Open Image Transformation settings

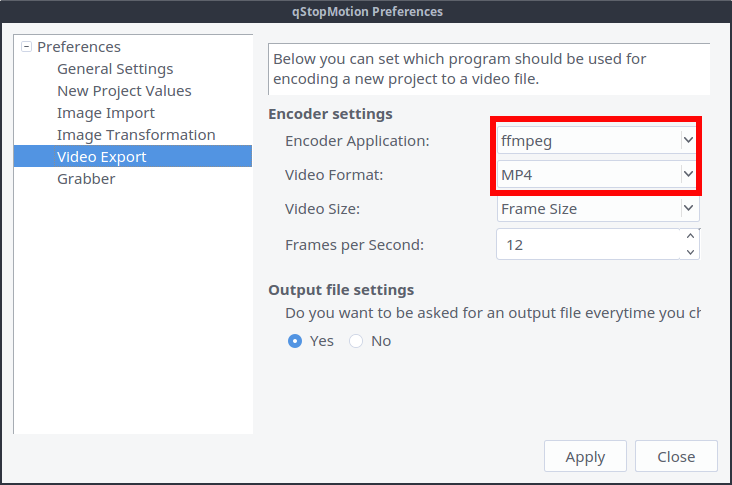click(x=136, y=135)
